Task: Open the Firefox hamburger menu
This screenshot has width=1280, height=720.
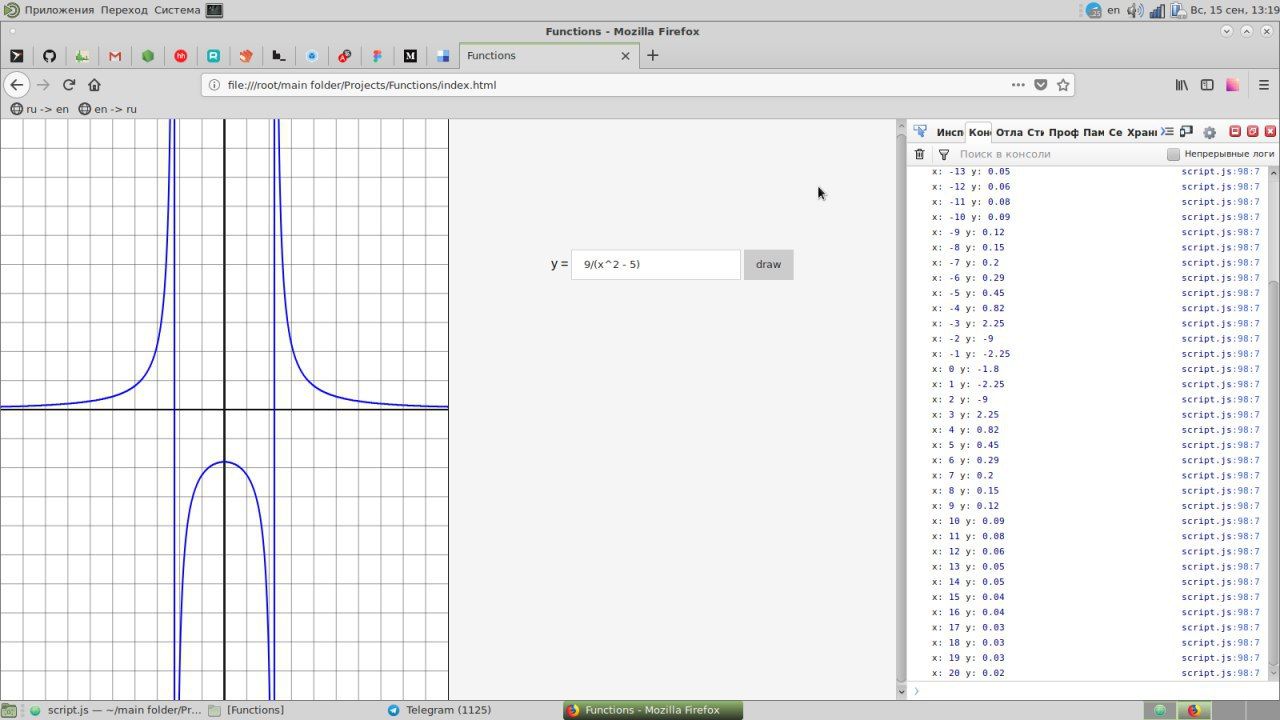Action: [1264, 85]
